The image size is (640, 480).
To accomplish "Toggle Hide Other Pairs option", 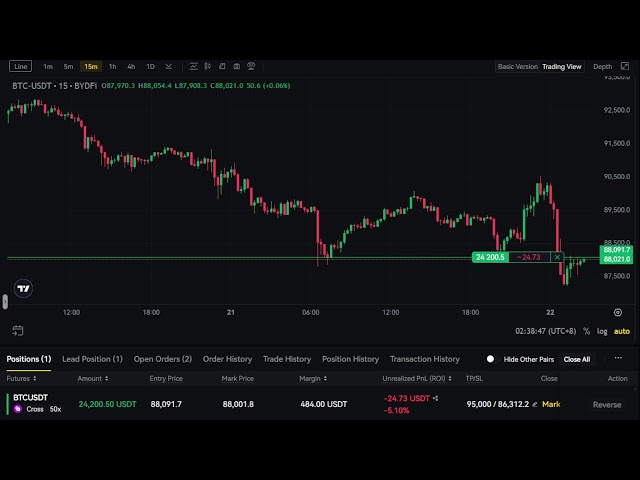I will pyautogui.click(x=490, y=359).
